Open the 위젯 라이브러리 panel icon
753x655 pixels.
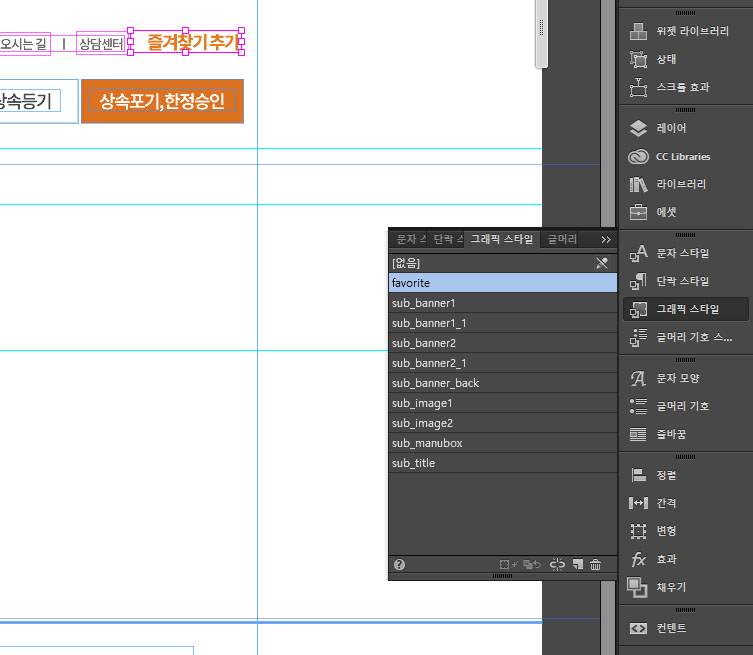click(639, 31)
